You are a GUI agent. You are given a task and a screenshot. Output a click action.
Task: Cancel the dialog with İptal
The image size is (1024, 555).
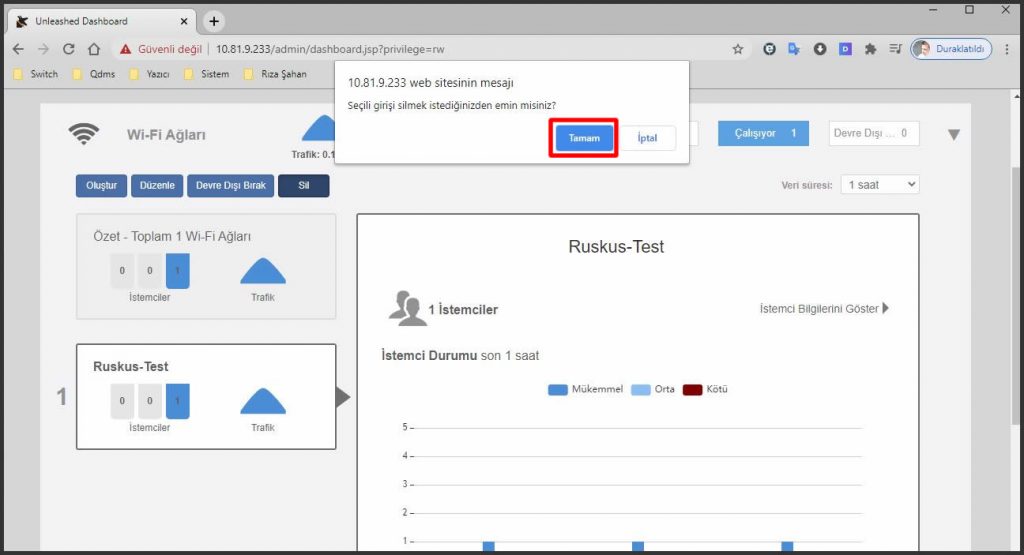coord(647,138)
